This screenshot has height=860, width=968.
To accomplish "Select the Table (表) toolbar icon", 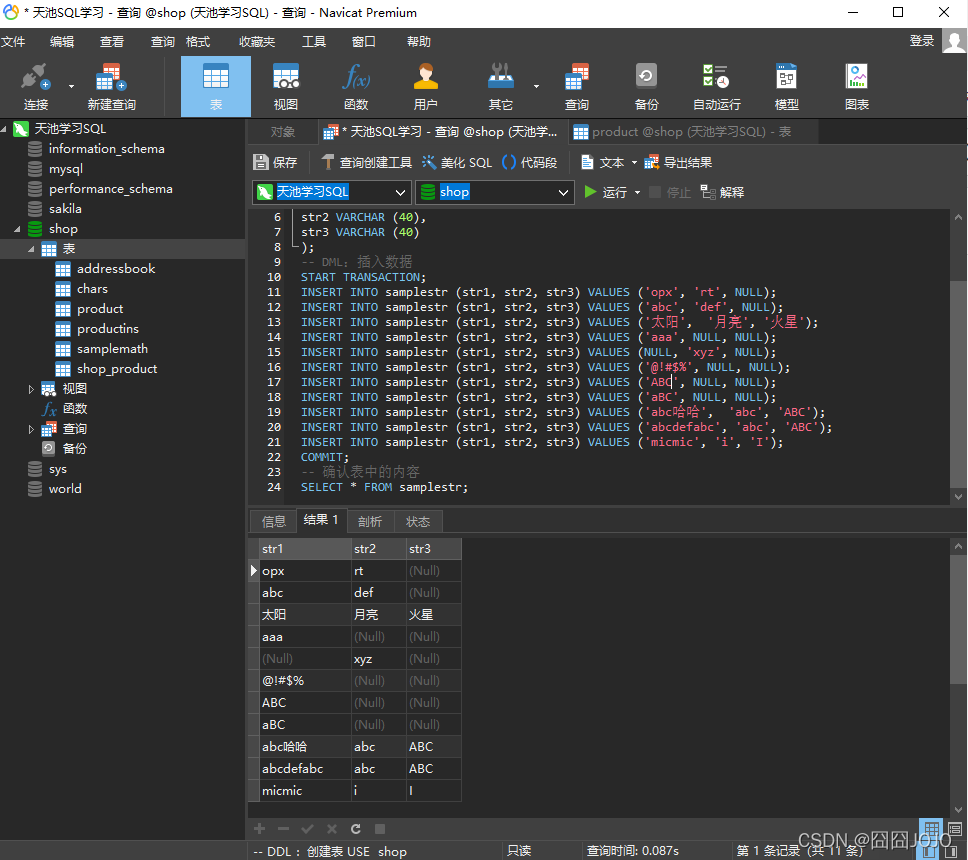I will click(216, 86).
